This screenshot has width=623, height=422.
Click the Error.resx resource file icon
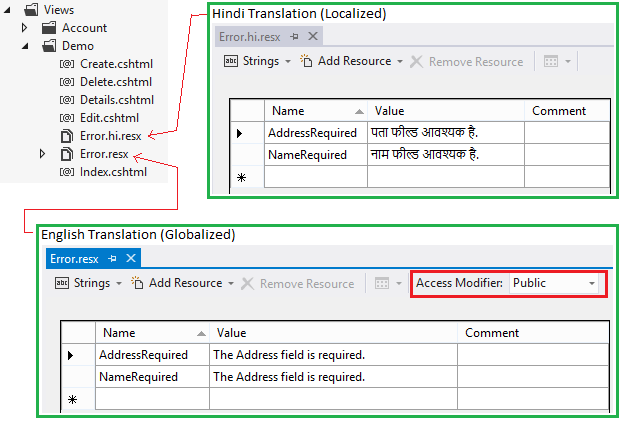click(x=67, y=154)
